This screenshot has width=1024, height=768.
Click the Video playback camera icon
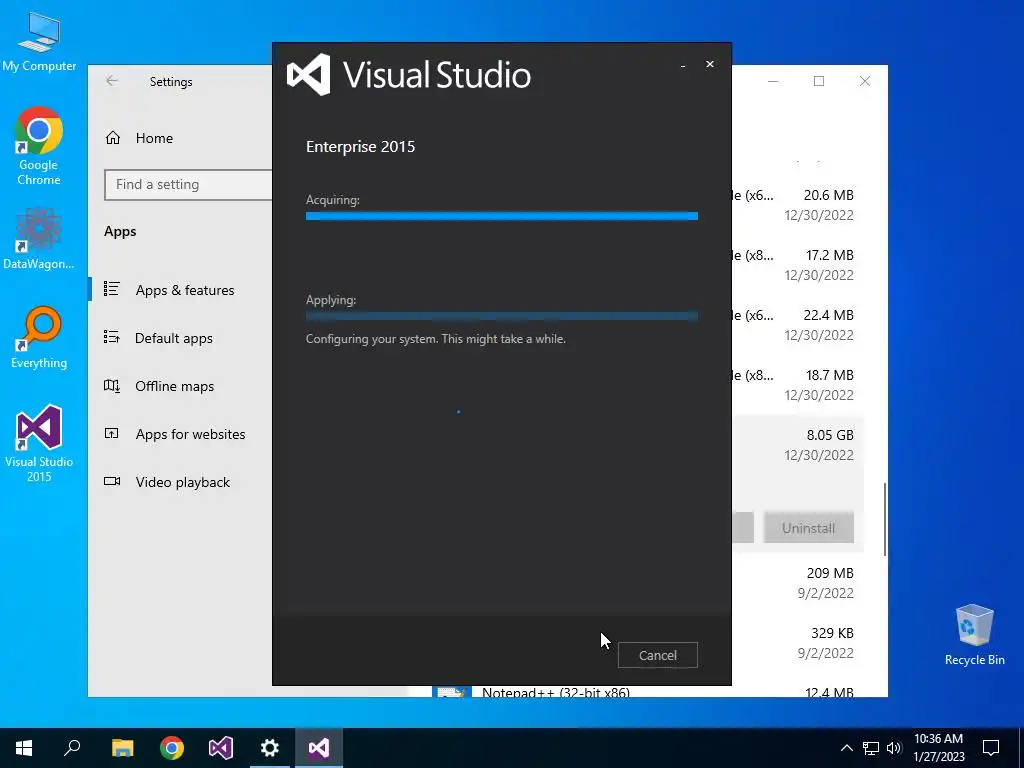112,481
